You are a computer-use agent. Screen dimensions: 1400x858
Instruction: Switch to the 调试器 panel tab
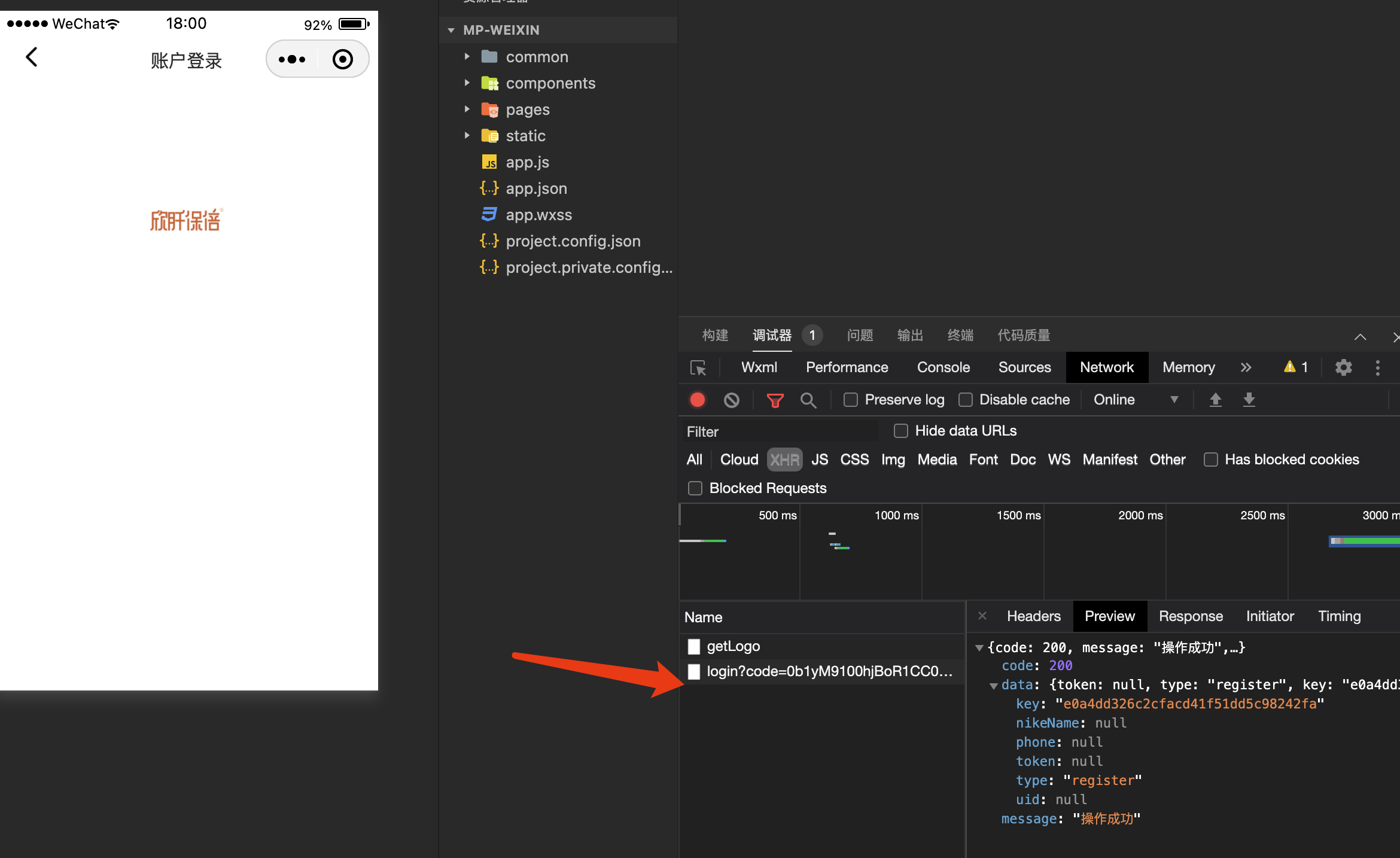coord(772,335)
